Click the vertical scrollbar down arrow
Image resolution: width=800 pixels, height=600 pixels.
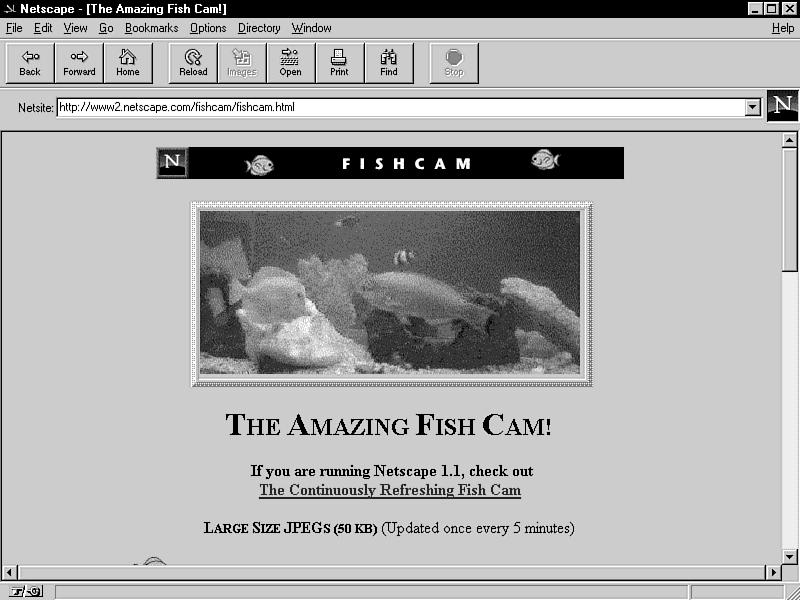pos(789,556)
